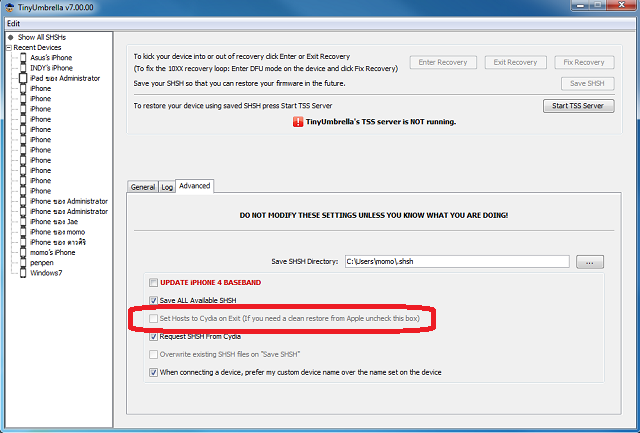
Task: Select iPhone ของ Jae device
Action: (54, 222)
